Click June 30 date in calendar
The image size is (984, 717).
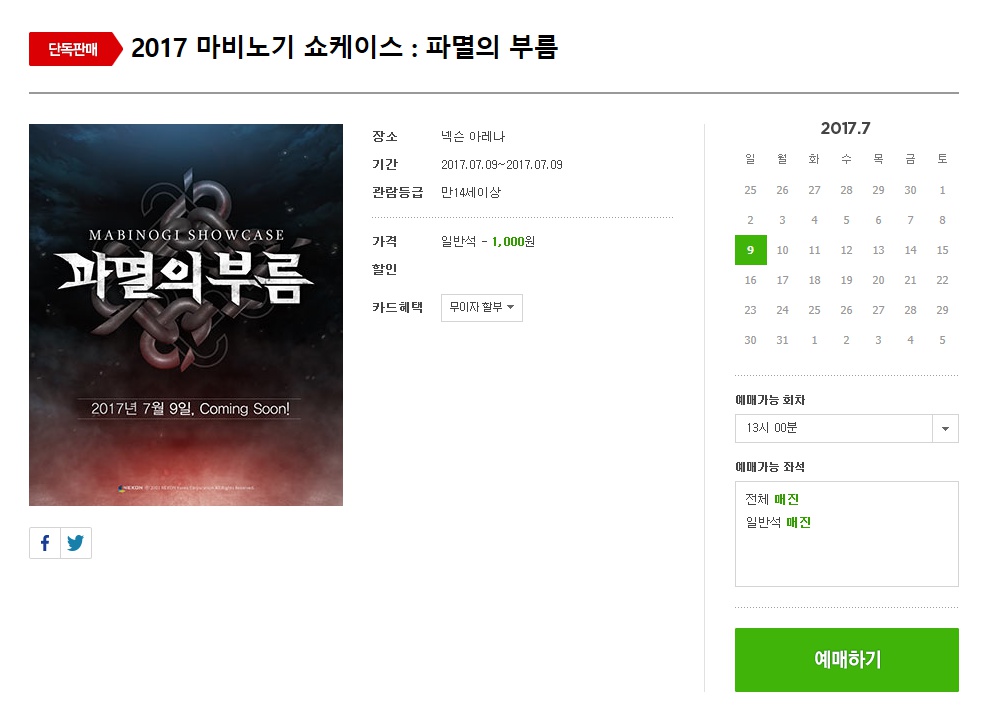click(x=911, y=190)
